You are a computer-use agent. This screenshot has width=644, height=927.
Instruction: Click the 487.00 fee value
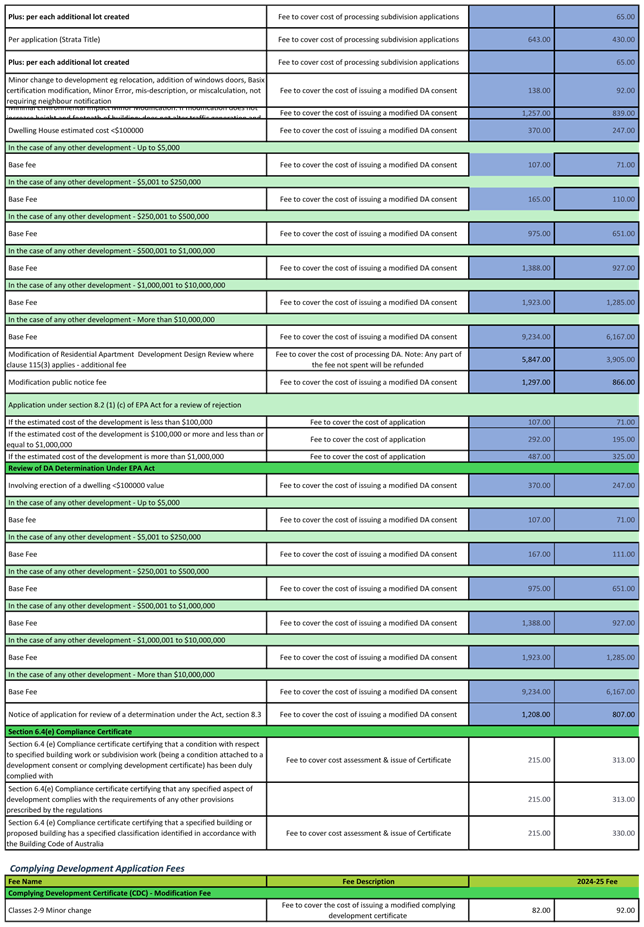(x=539, y=456)
